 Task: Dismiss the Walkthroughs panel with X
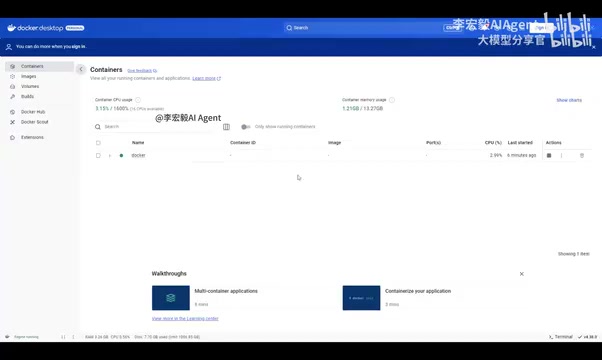[x=521, y=274]
